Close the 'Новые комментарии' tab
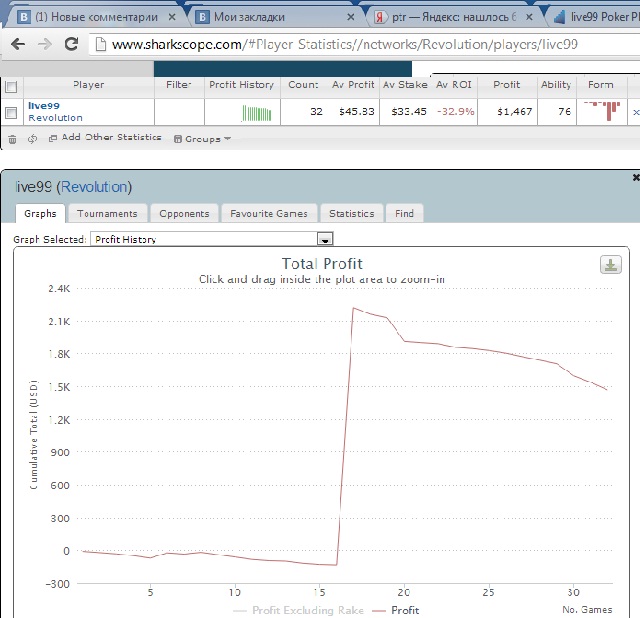Viewport: 640px width, 618px height. [x=172, y=17]
